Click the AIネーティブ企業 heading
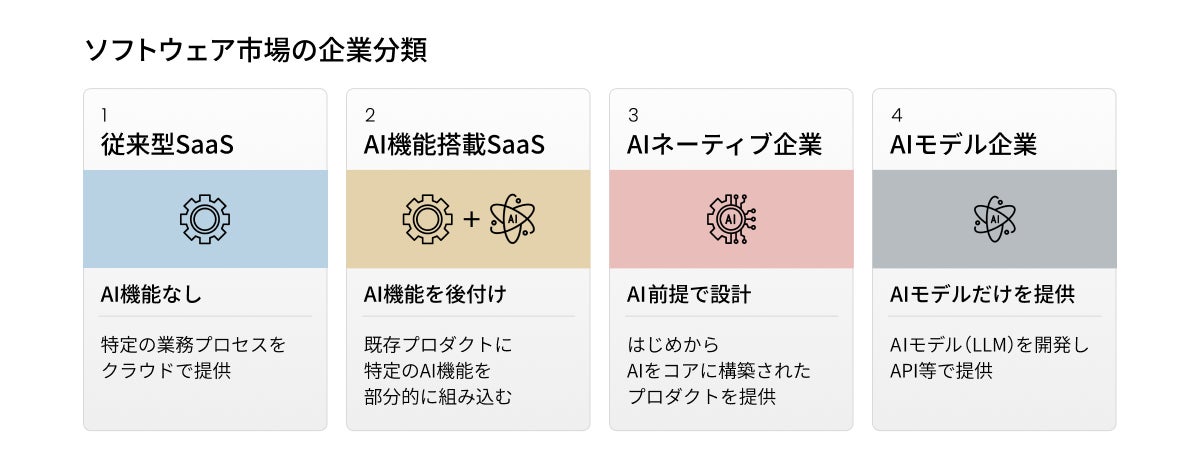This screenshot has width=1200, height=462. [723, 146]
